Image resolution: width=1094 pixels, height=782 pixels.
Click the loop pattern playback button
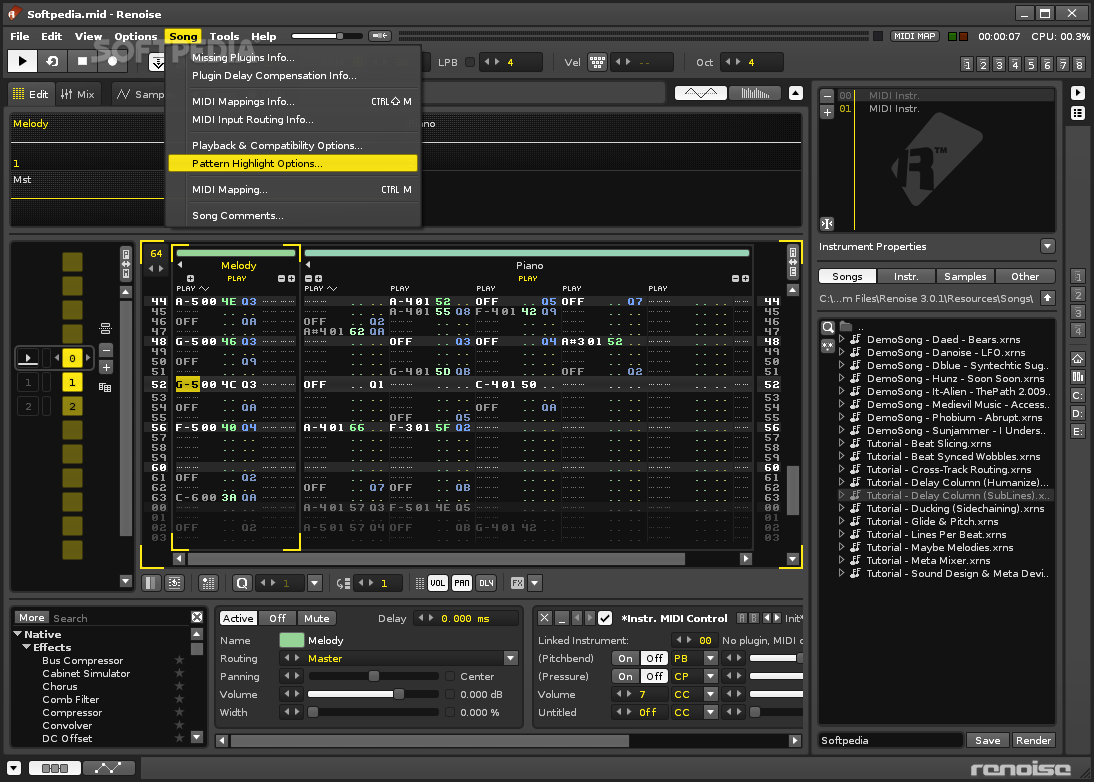(x=52, y=61)
